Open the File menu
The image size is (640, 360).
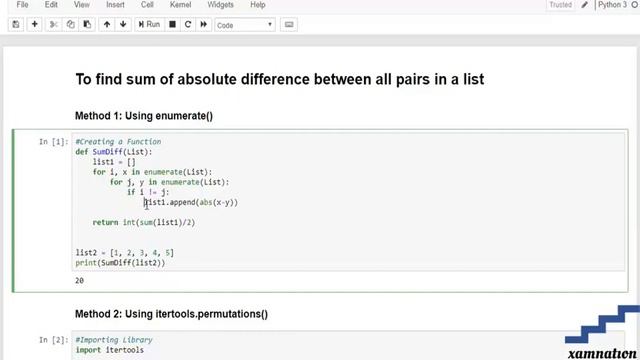point(22,5)
